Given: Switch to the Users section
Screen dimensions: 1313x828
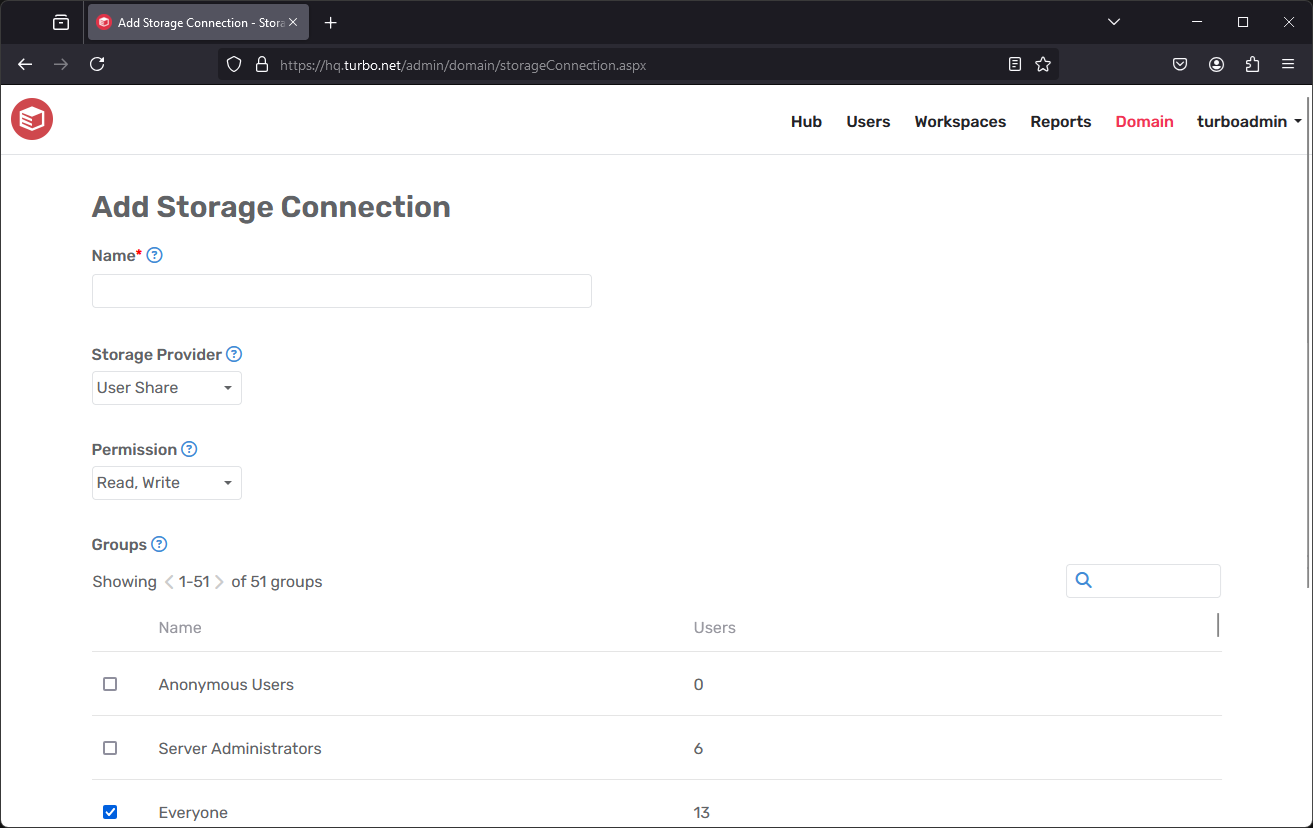Looking at the screenshot, I should pyautogui.click(x=867, y=121).
